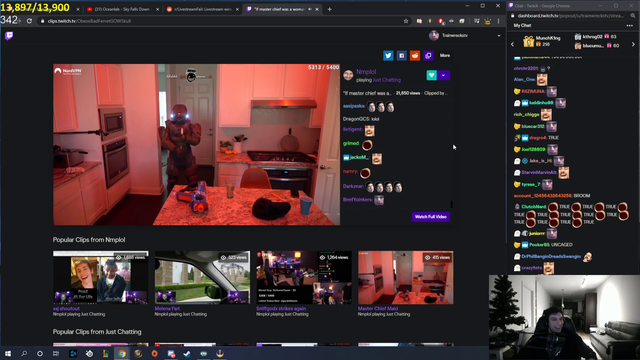Follow Nmplol with the heart button
The image size is (640, 360).
(x=431, y=75)
